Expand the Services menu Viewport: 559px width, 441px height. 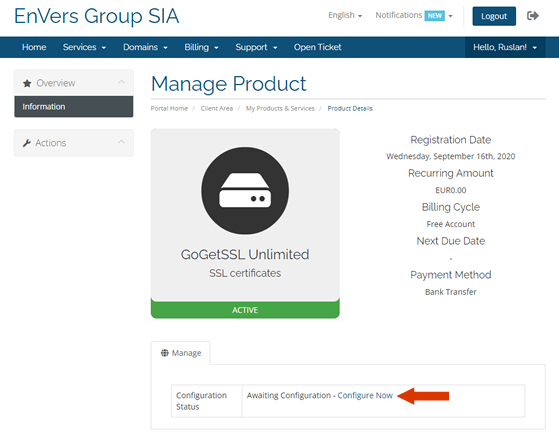84,47
